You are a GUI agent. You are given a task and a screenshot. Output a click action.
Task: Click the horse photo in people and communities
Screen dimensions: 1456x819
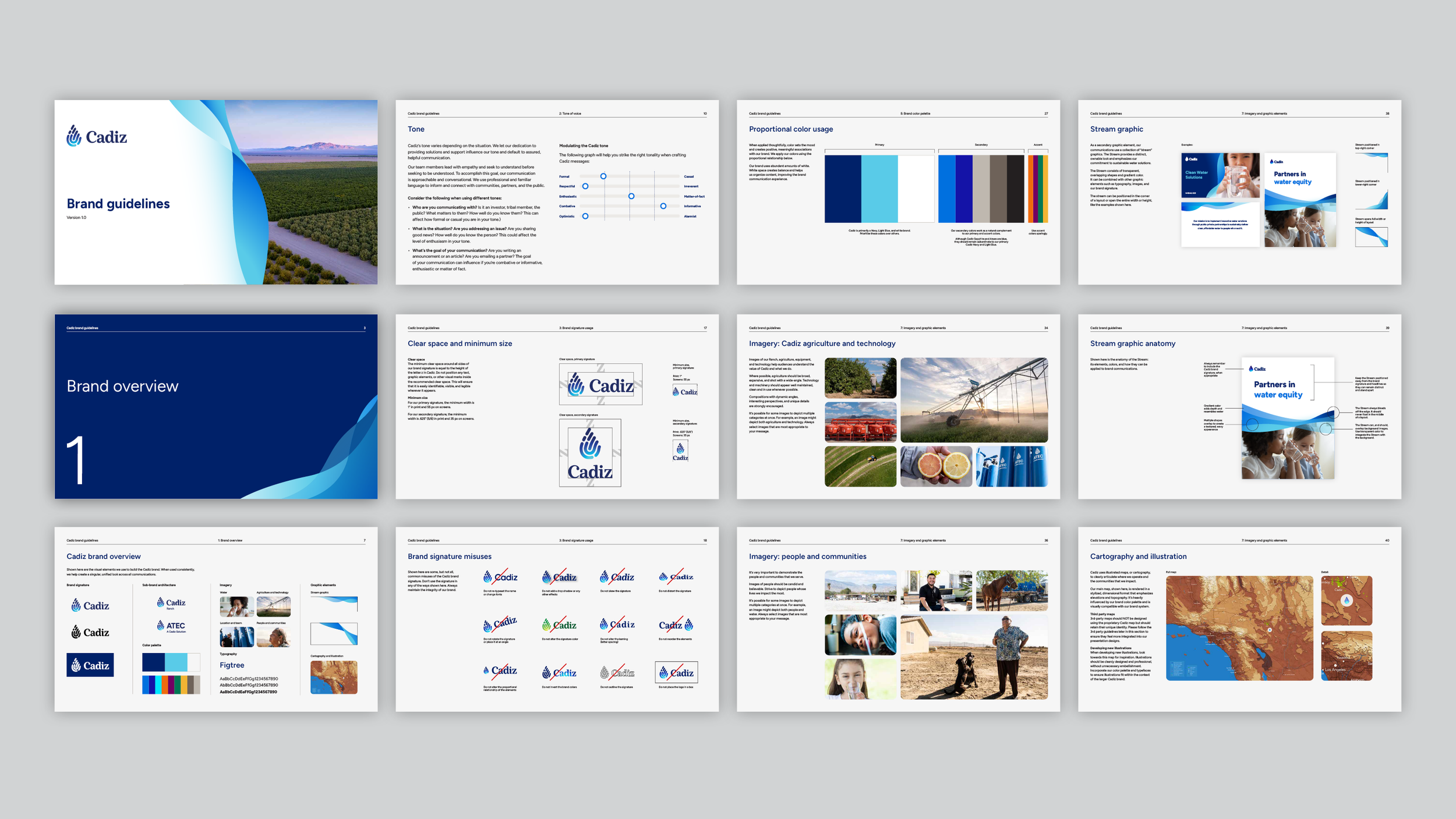(1011, 590)
